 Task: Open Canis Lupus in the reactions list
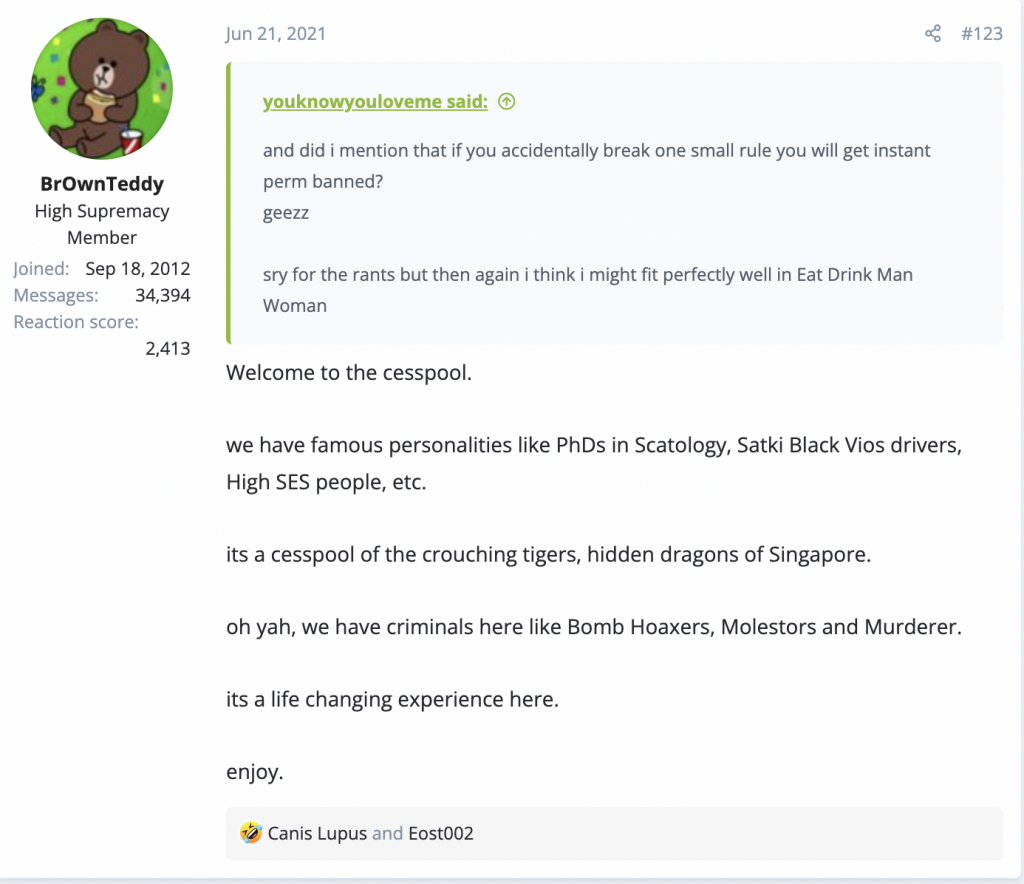tap(317, 833)
